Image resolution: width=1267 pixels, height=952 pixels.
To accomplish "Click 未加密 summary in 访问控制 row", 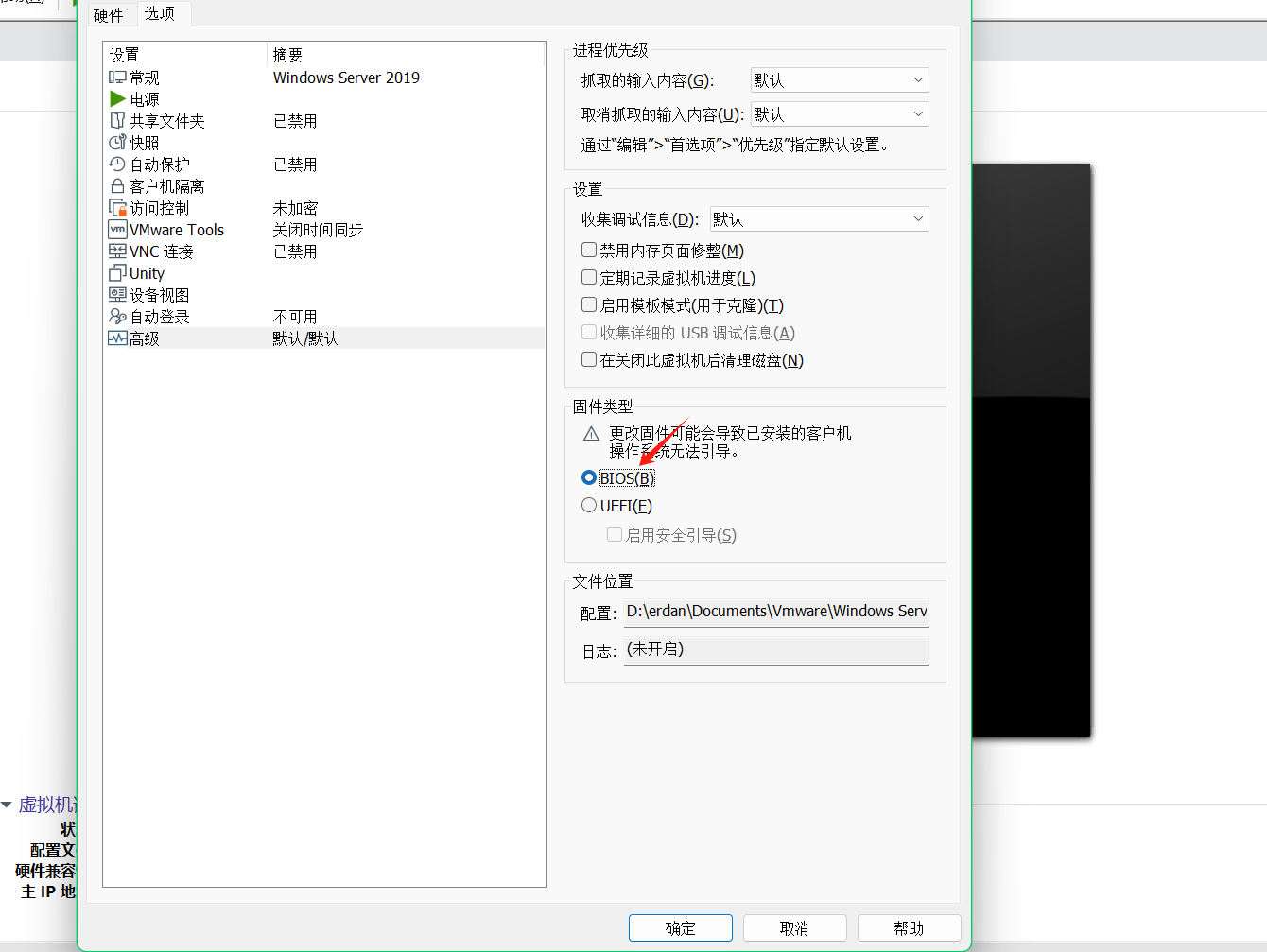I will point(295,208).
